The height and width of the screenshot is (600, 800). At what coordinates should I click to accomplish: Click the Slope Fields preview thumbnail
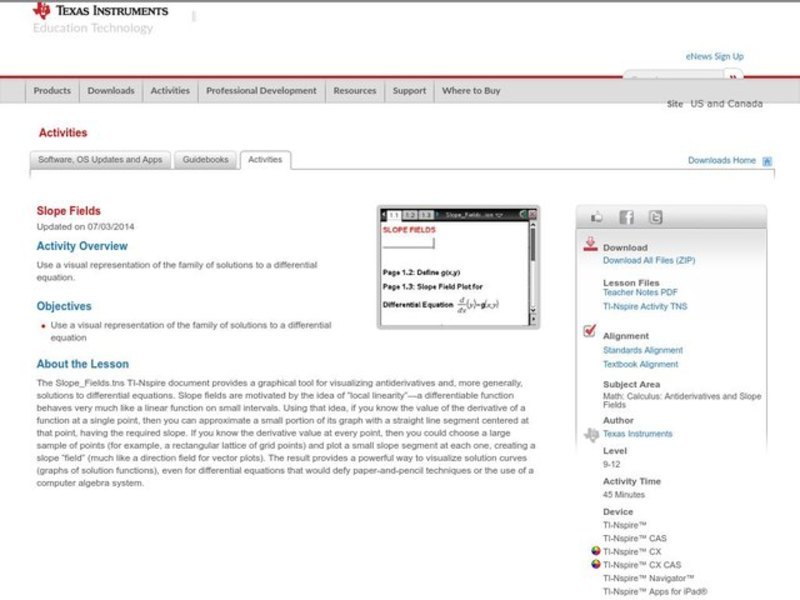click(x=458, y=267)
